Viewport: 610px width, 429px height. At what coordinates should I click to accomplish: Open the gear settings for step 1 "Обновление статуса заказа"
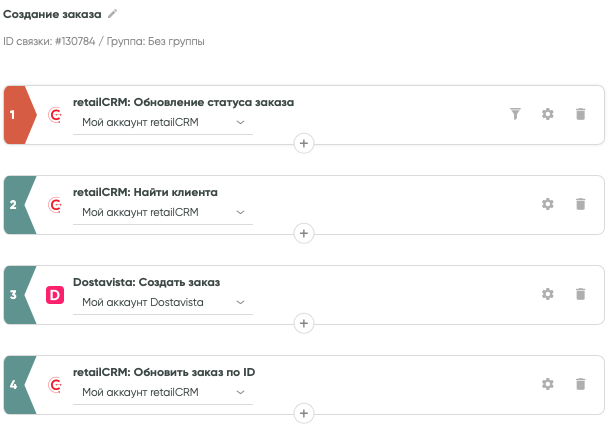pyautogui.click(x=548, y=114)
